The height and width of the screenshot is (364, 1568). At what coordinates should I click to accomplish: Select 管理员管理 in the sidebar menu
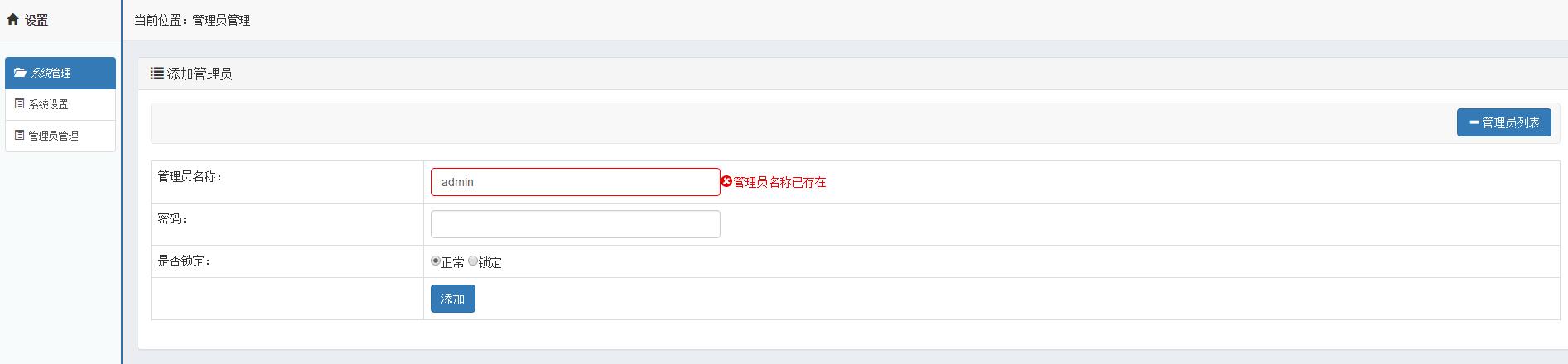point(54,136)
